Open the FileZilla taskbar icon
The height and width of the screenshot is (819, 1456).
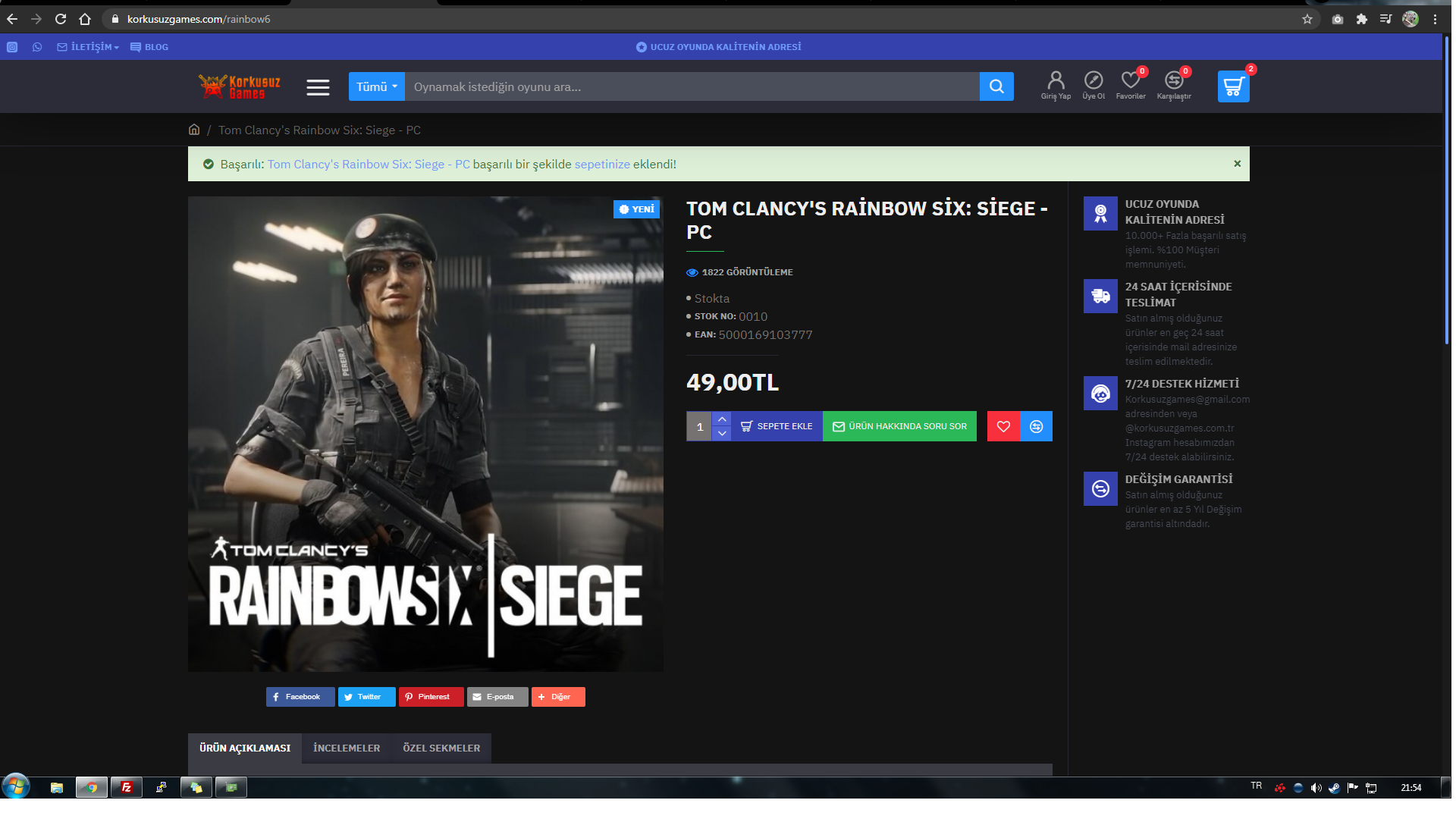(127, 787)
